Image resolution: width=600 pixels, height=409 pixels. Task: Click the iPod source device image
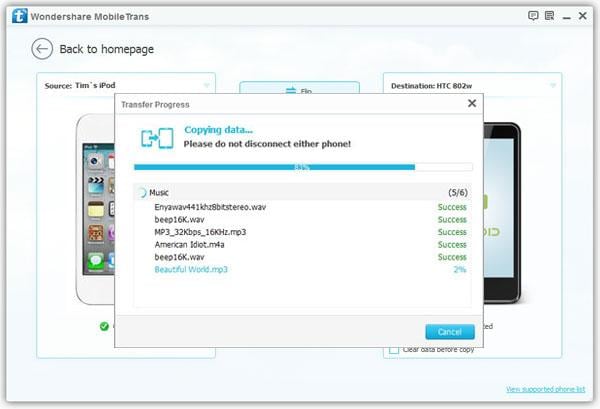[x=95, y=209]
